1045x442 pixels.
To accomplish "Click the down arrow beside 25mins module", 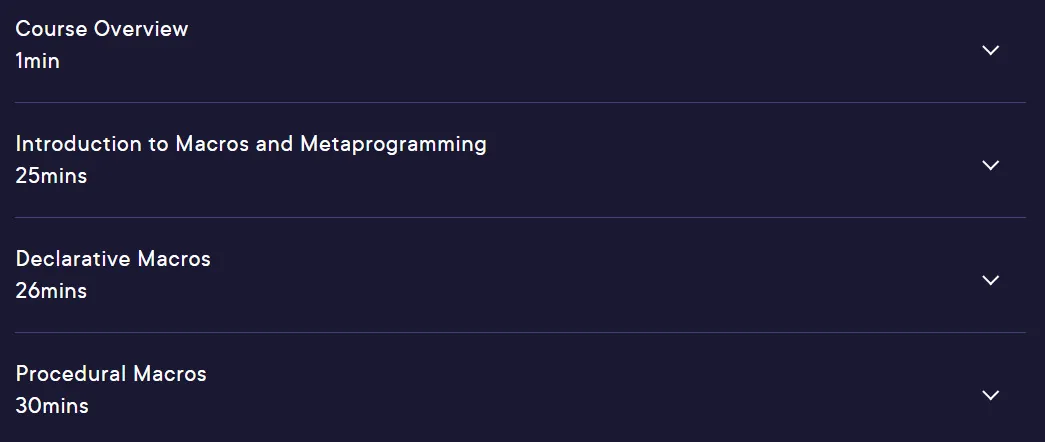I will 991,165.
